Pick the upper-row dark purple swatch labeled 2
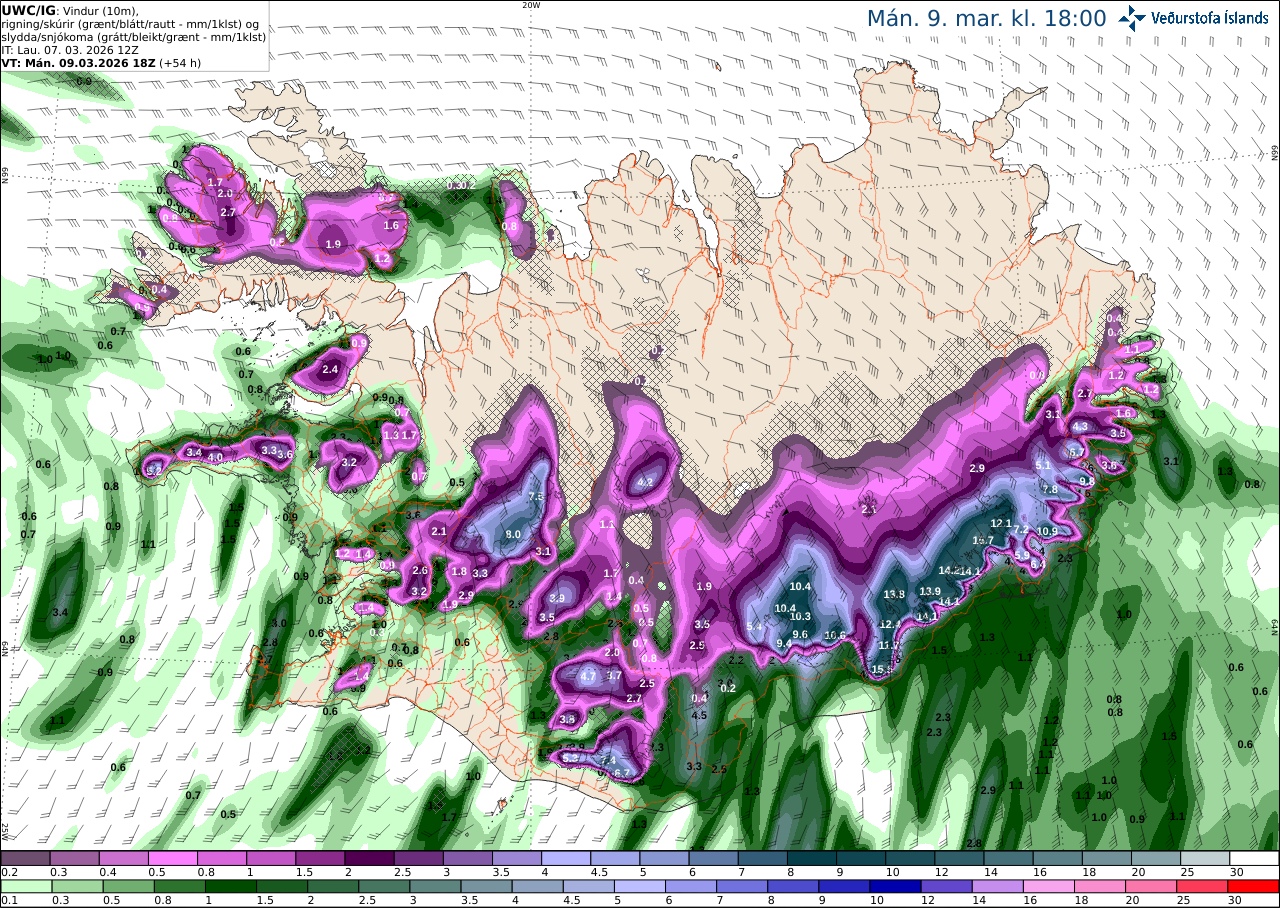Viewport: 1280px width, 908px height. point(369,858)
